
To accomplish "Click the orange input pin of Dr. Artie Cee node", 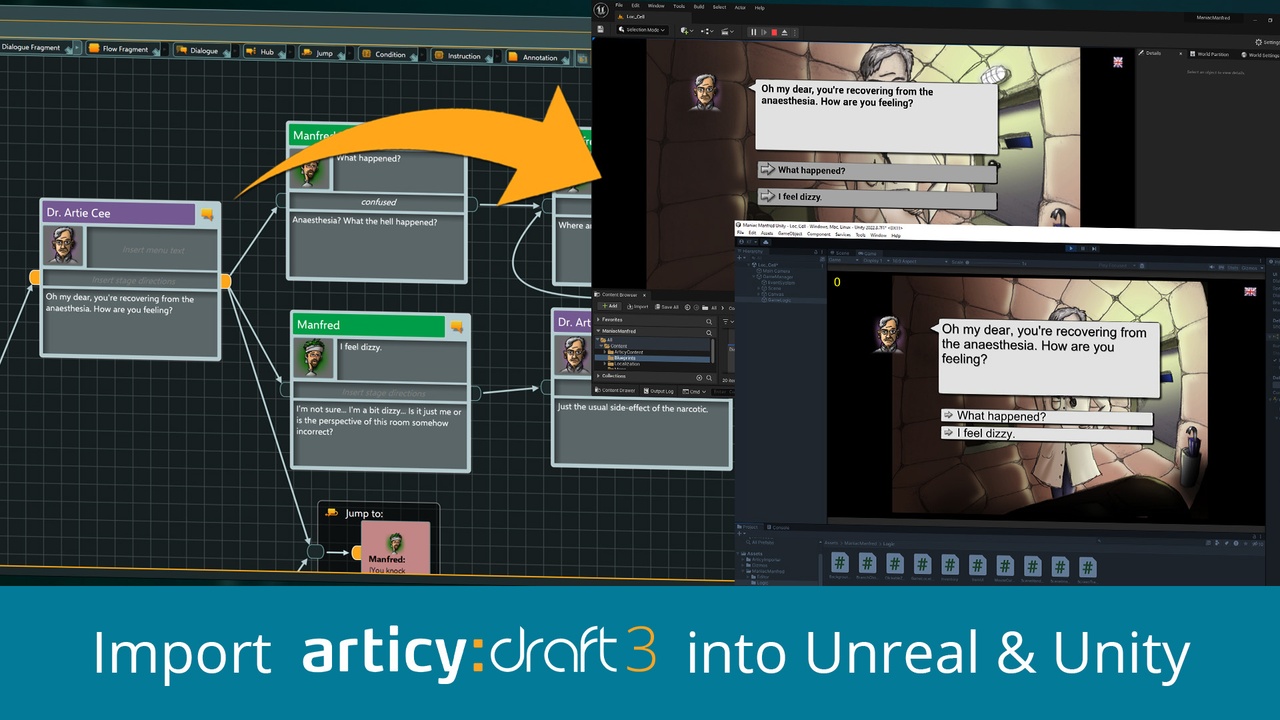I will (x=35, y=277).
